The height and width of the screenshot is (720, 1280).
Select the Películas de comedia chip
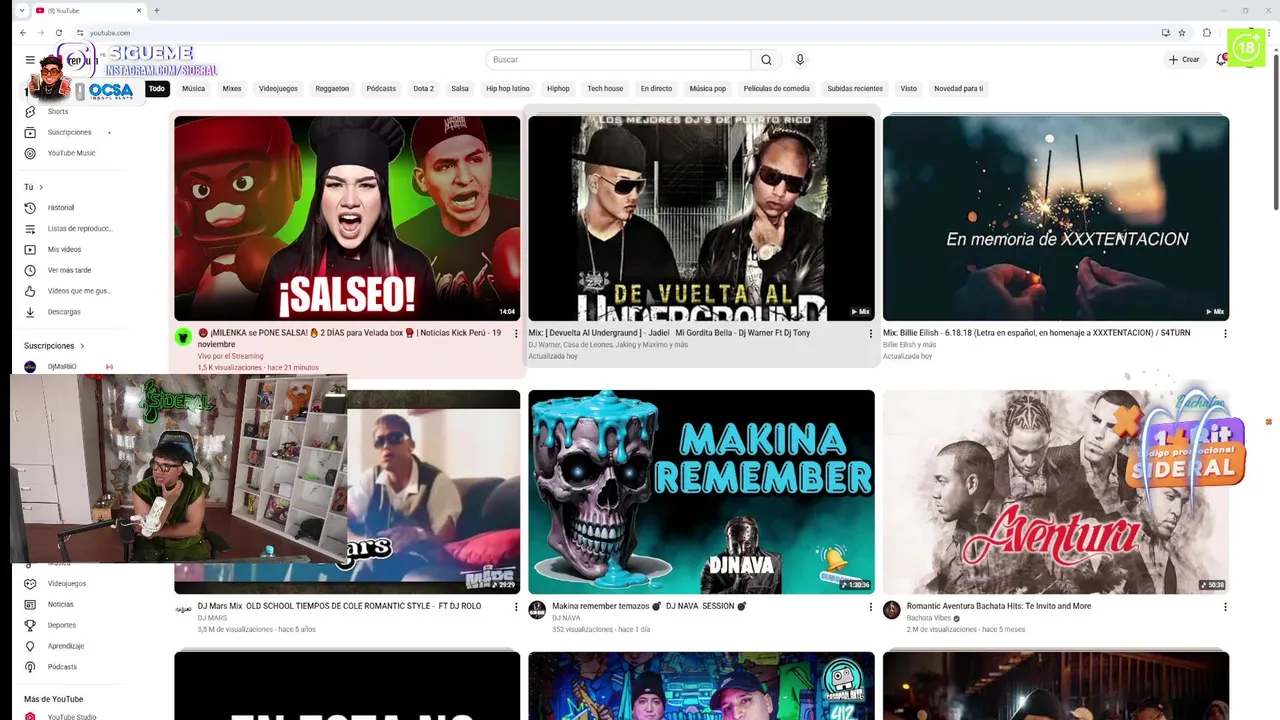click(x=777, y=88)
